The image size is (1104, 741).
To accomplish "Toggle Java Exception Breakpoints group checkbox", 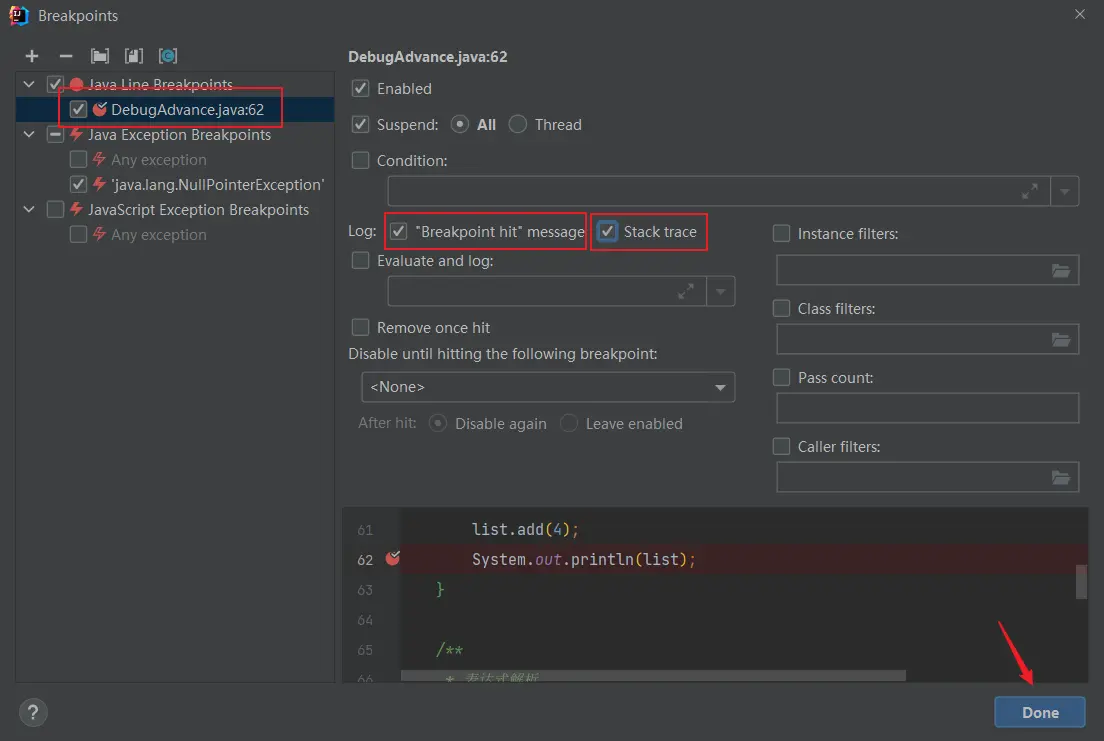I will coord(55,135).
